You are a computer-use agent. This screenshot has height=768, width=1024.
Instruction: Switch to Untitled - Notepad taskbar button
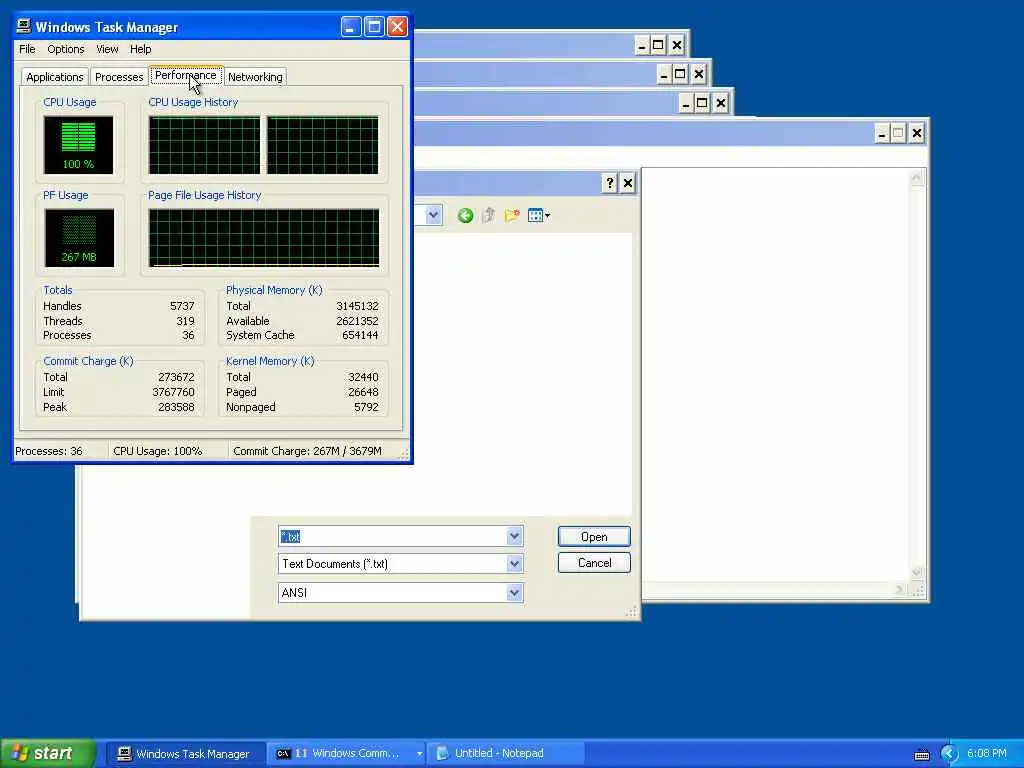504,754
